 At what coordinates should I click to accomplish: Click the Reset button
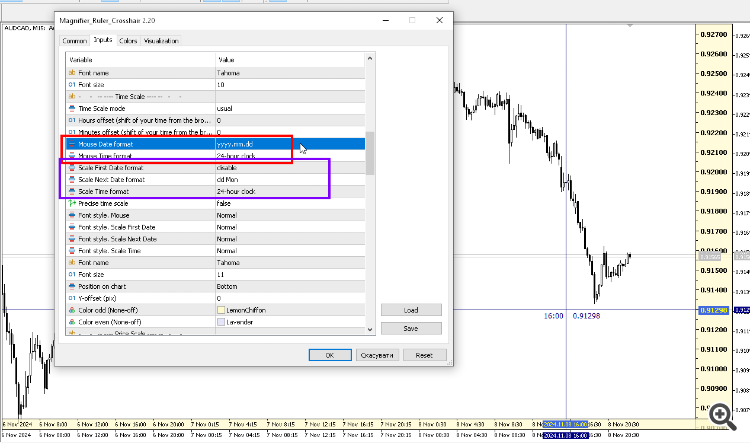(x=424, y=355)
